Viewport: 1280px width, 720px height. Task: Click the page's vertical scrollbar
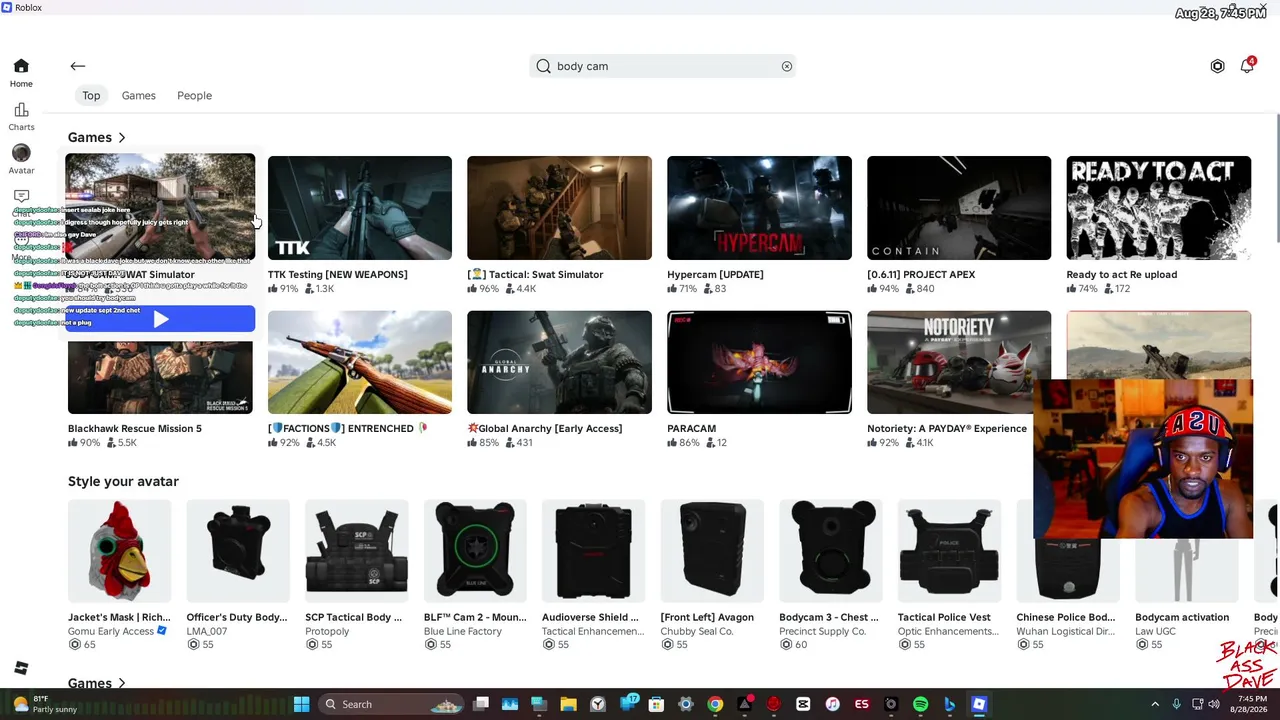click(1276, 180)
